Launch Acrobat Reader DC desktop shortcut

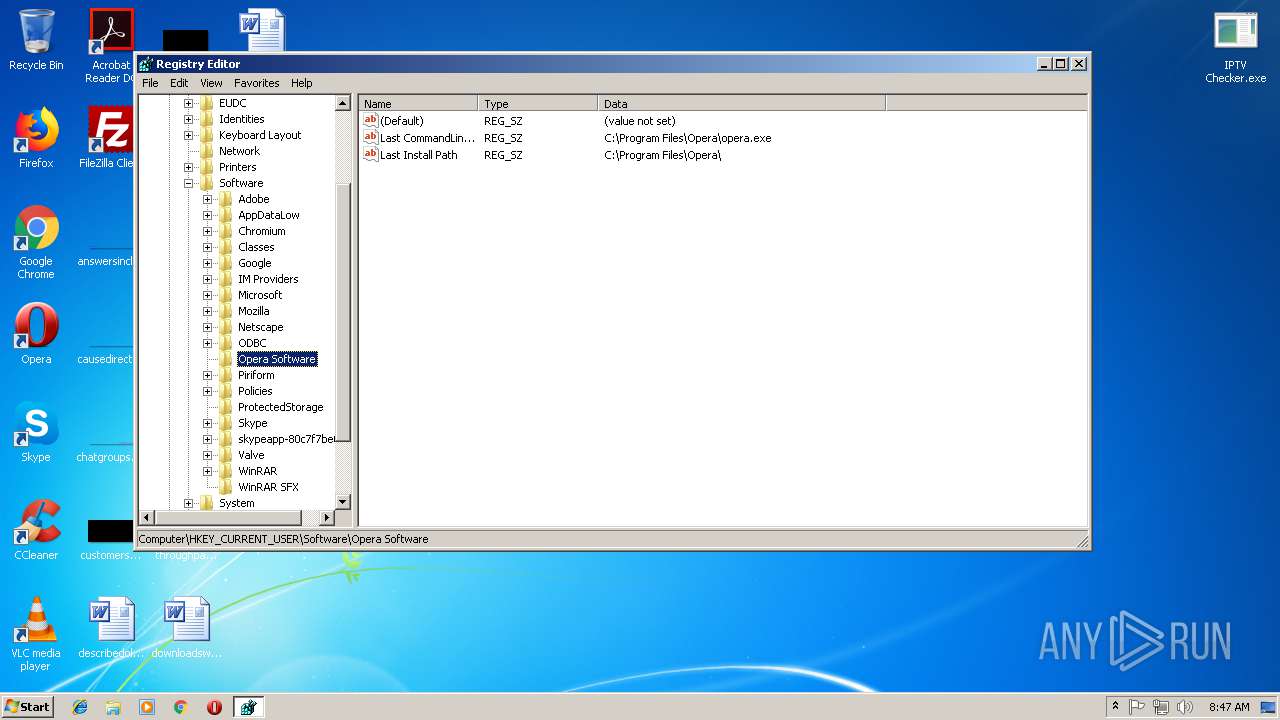coord(111,46)
